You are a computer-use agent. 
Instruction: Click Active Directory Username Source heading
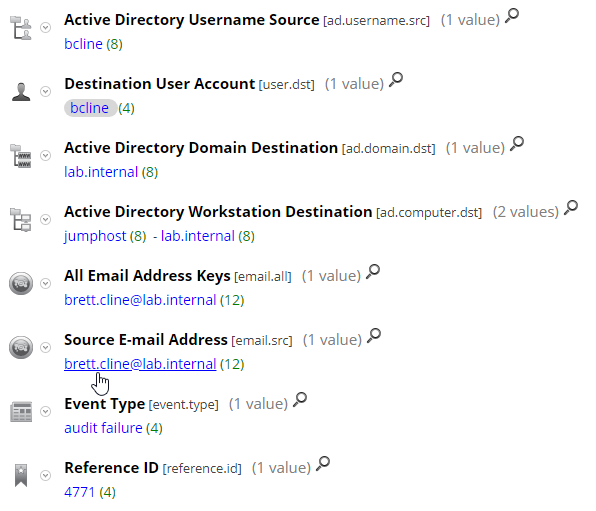click(192, 20)
